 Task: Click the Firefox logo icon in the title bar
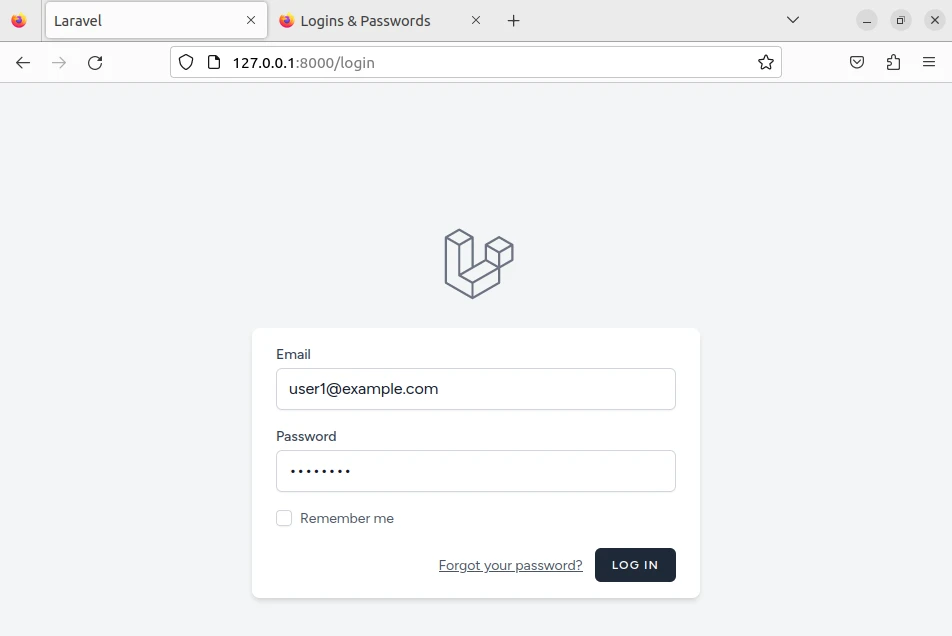tap(18, 20)
